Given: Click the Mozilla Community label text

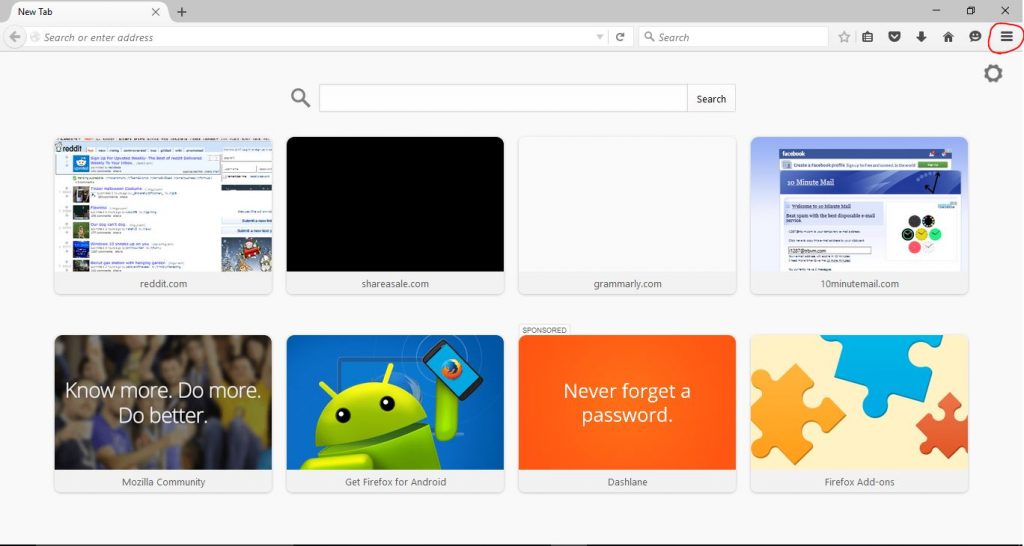Looking at the screenshot, I should [163, 482].
